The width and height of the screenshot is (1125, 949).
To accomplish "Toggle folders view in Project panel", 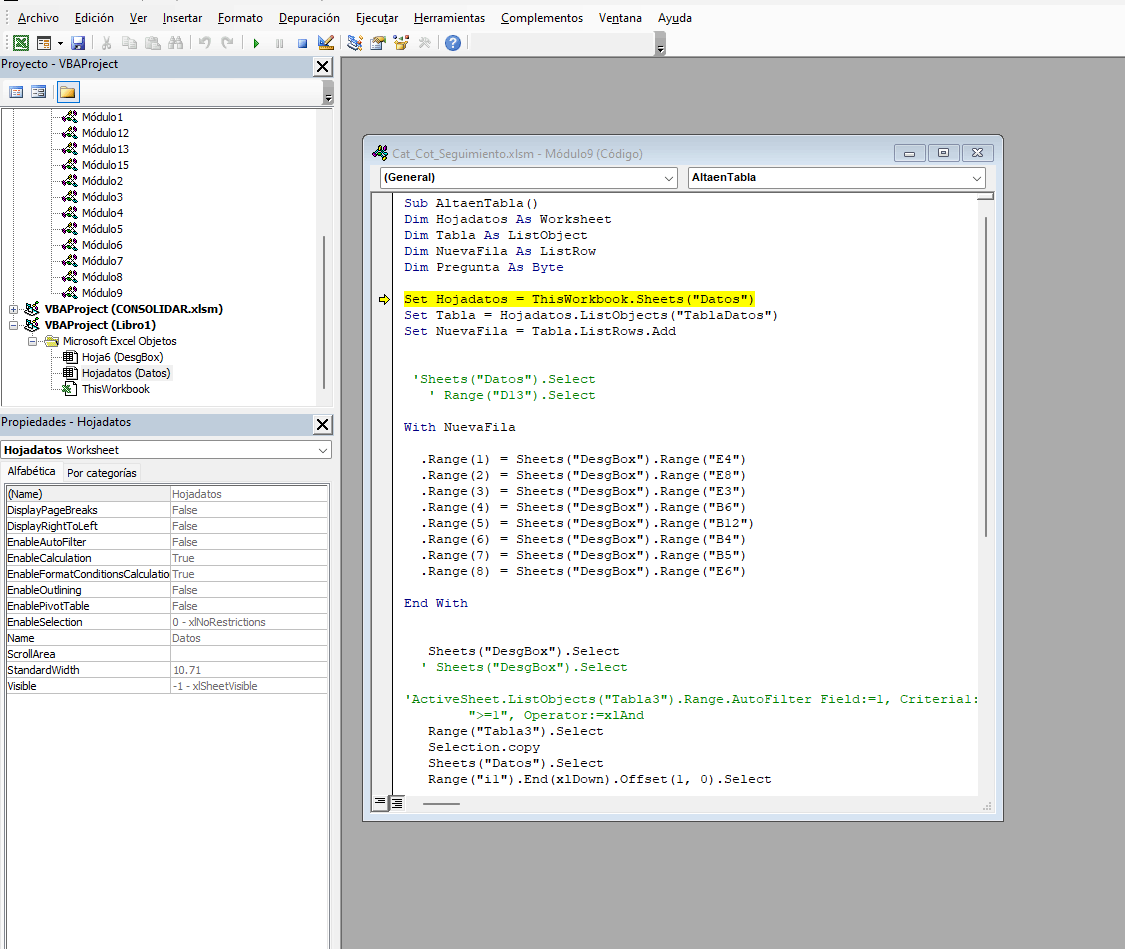I will point(67,92).
